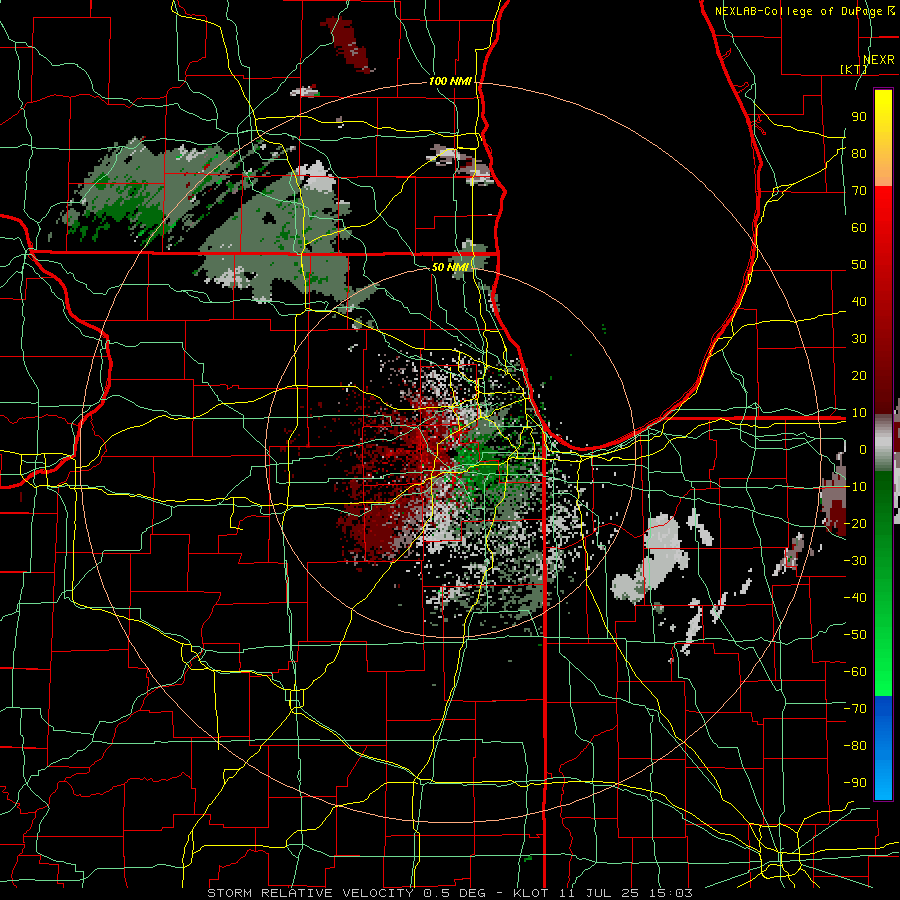The width and height of the screenshot is (900, 900).
Task: Click the -80 value on velocity scale
Action: tap(855, 746)
